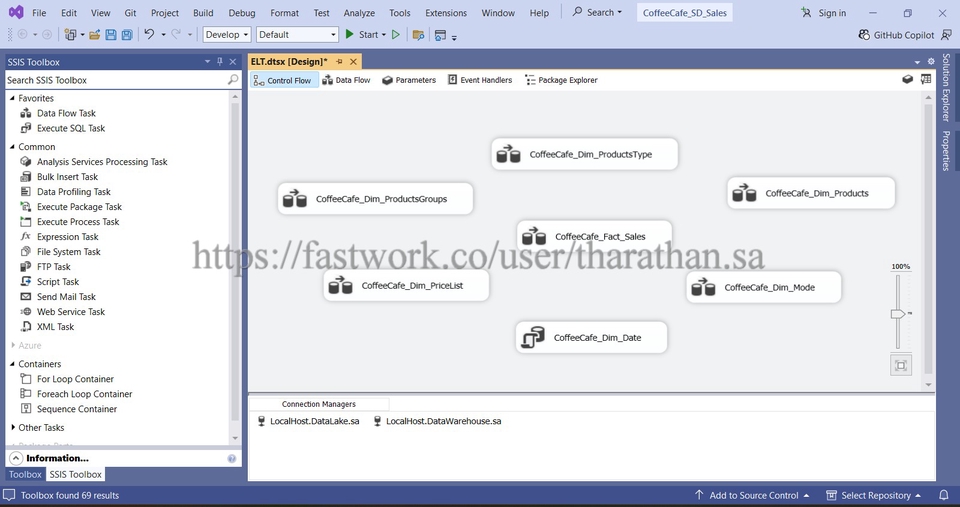Click the Undo toolbar icon
This screenshot has width=960, height=507.
[x=149, y=35]
